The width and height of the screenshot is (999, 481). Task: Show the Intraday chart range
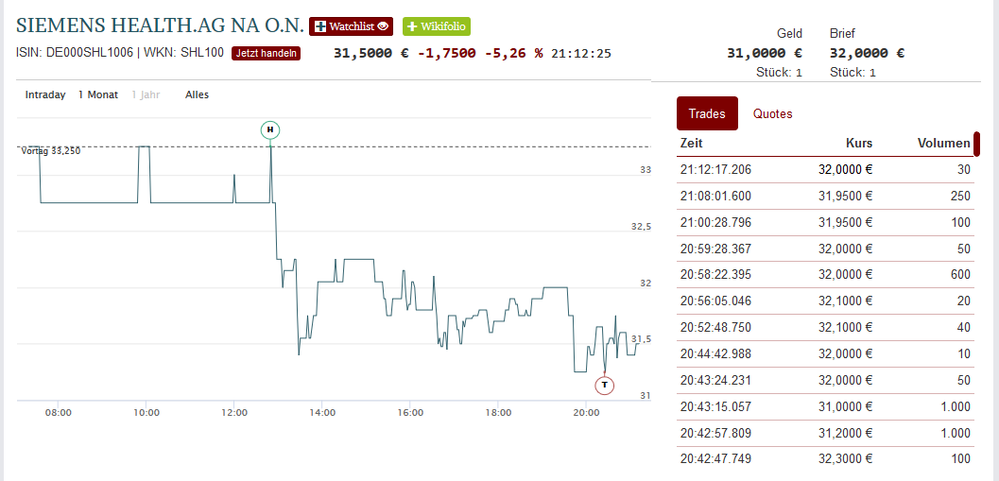click(x=45, y=95)
